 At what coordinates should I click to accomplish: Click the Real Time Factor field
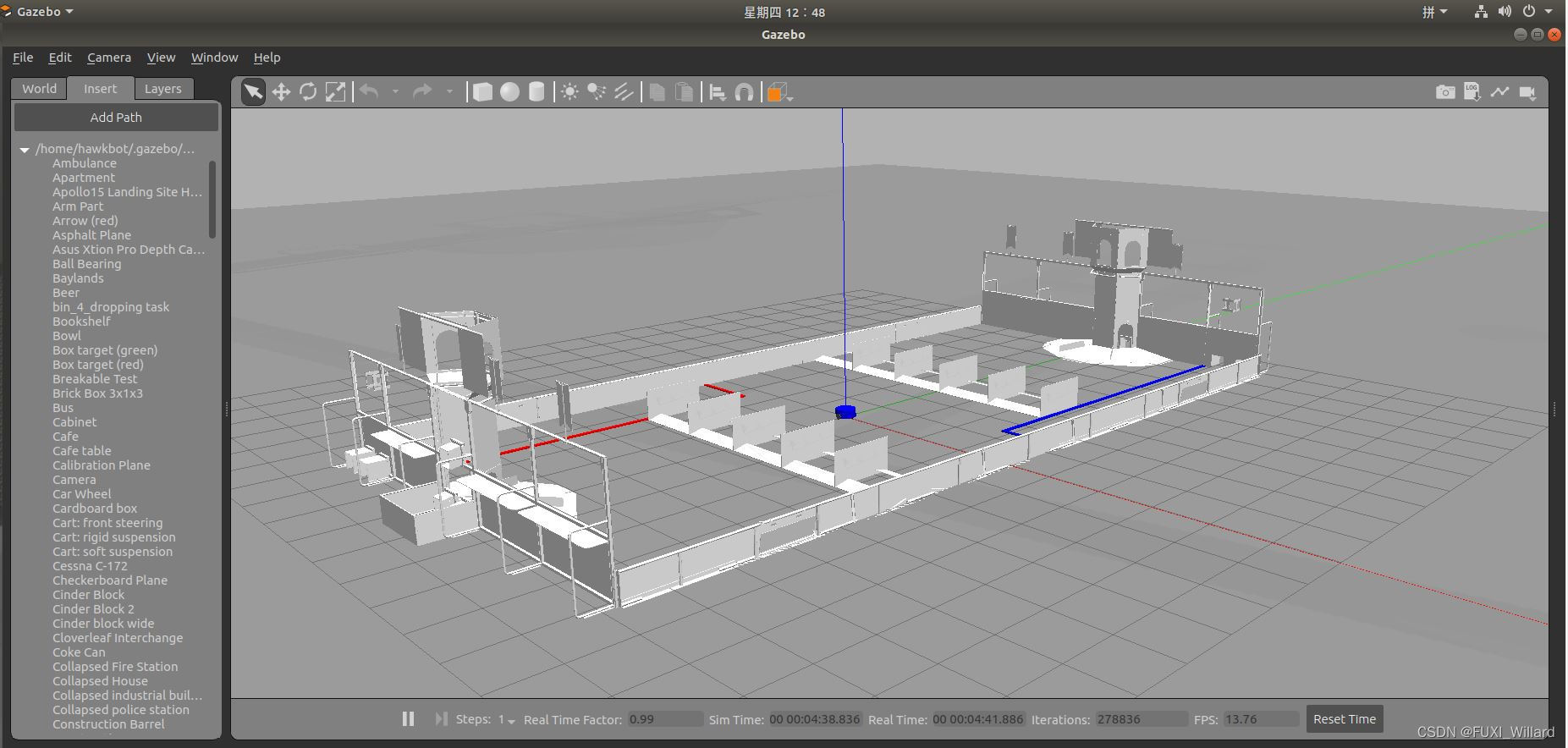[x=664, y=719]
